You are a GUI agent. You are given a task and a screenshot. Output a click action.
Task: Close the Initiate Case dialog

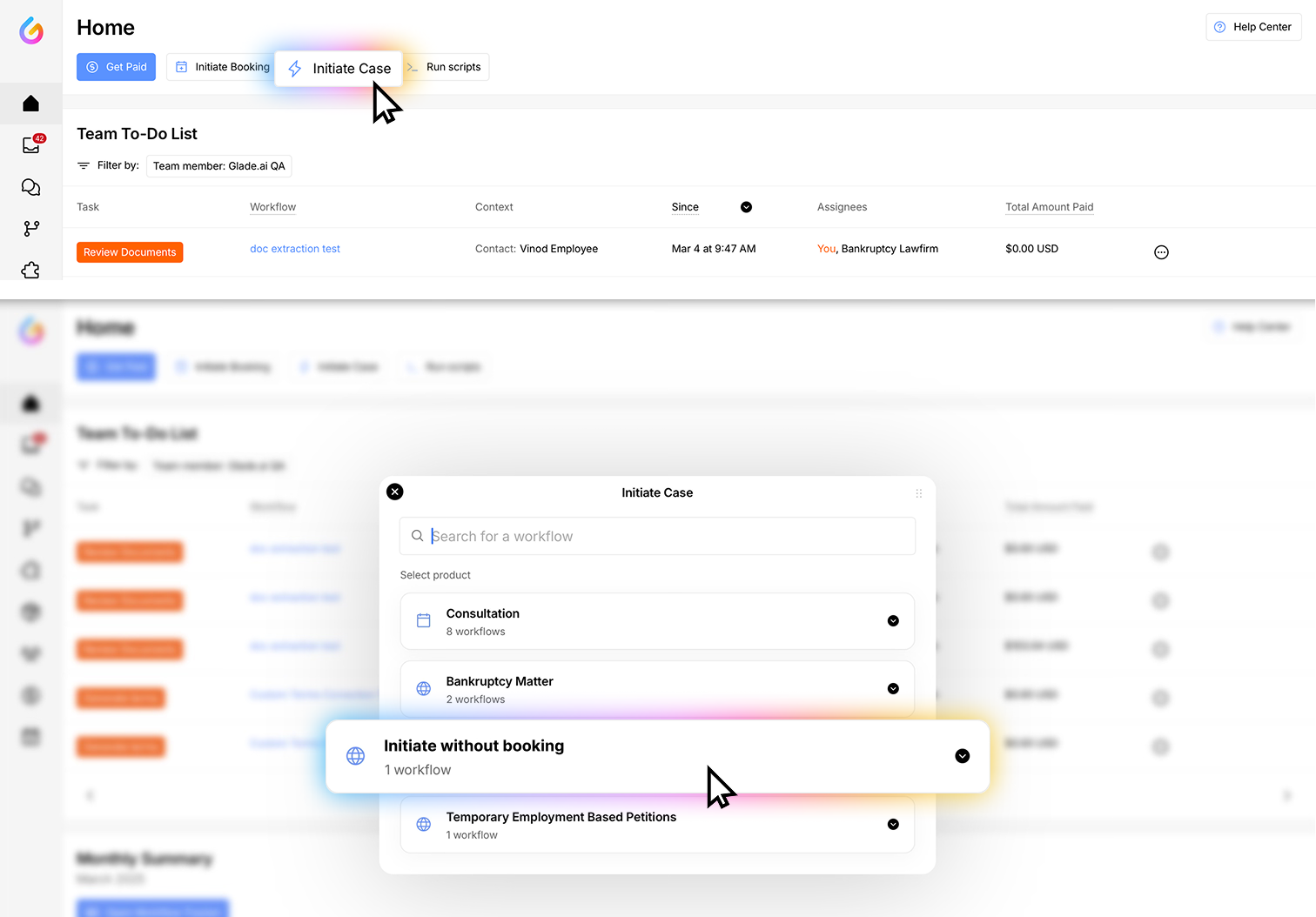(x=395, y=492)
